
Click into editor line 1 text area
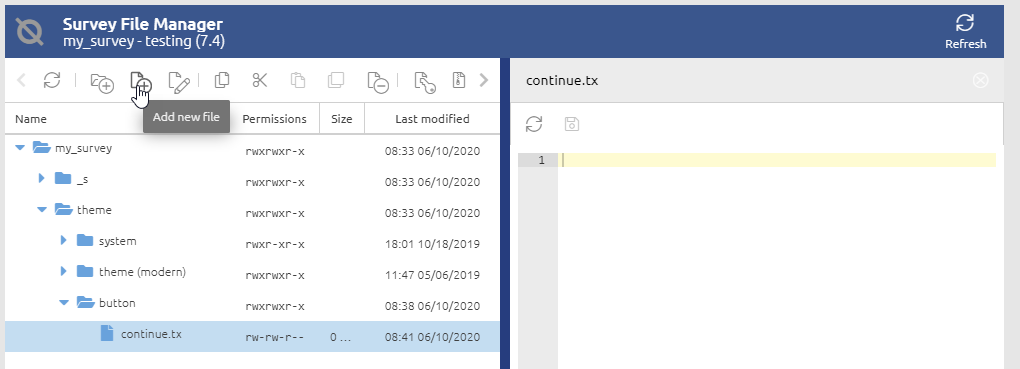pyautogui.click(x=779, y=160)
